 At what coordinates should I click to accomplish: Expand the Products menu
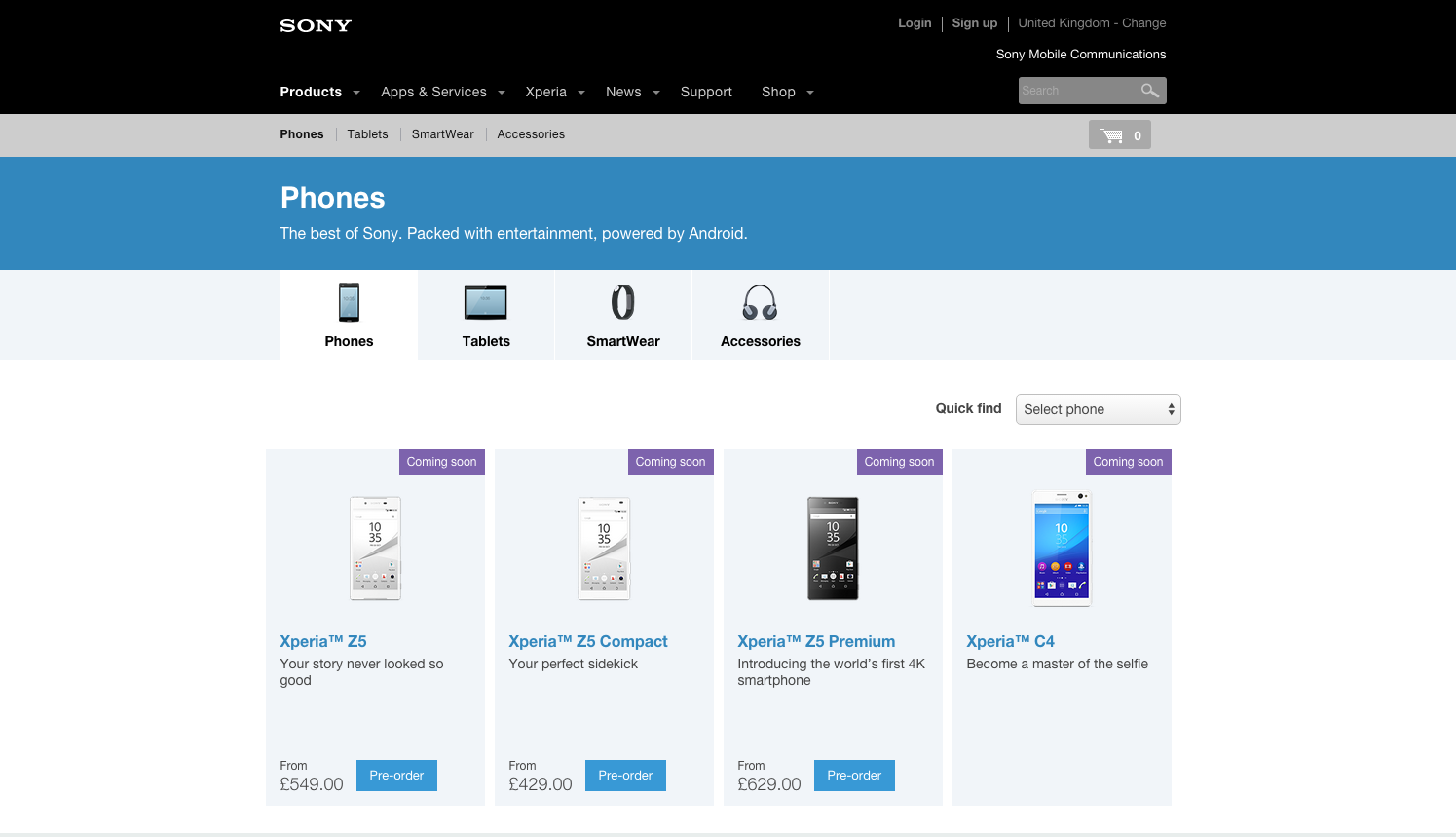coord(319,92)
